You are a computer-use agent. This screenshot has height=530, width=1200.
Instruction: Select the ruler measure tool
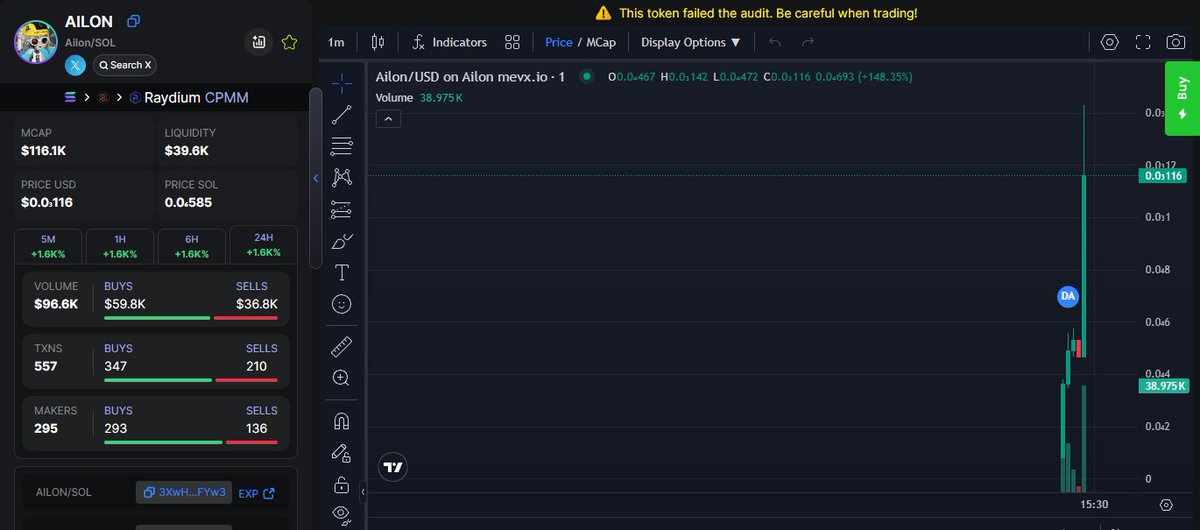coord(341,347)
